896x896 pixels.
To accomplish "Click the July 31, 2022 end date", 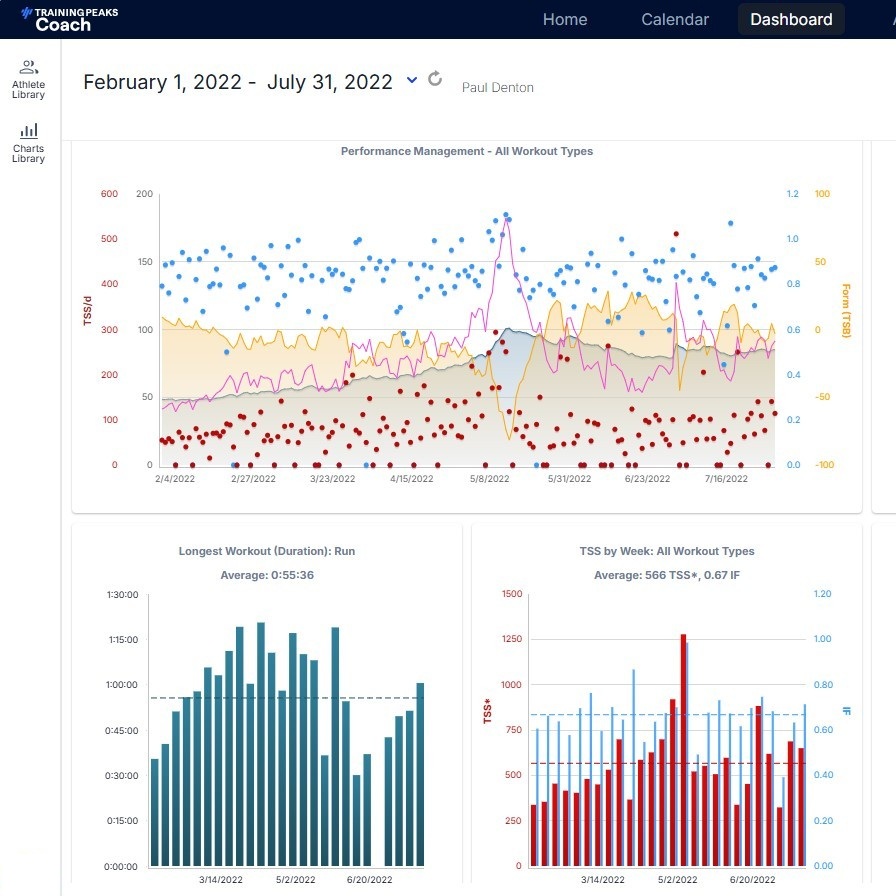I will [x=329, y=82].
